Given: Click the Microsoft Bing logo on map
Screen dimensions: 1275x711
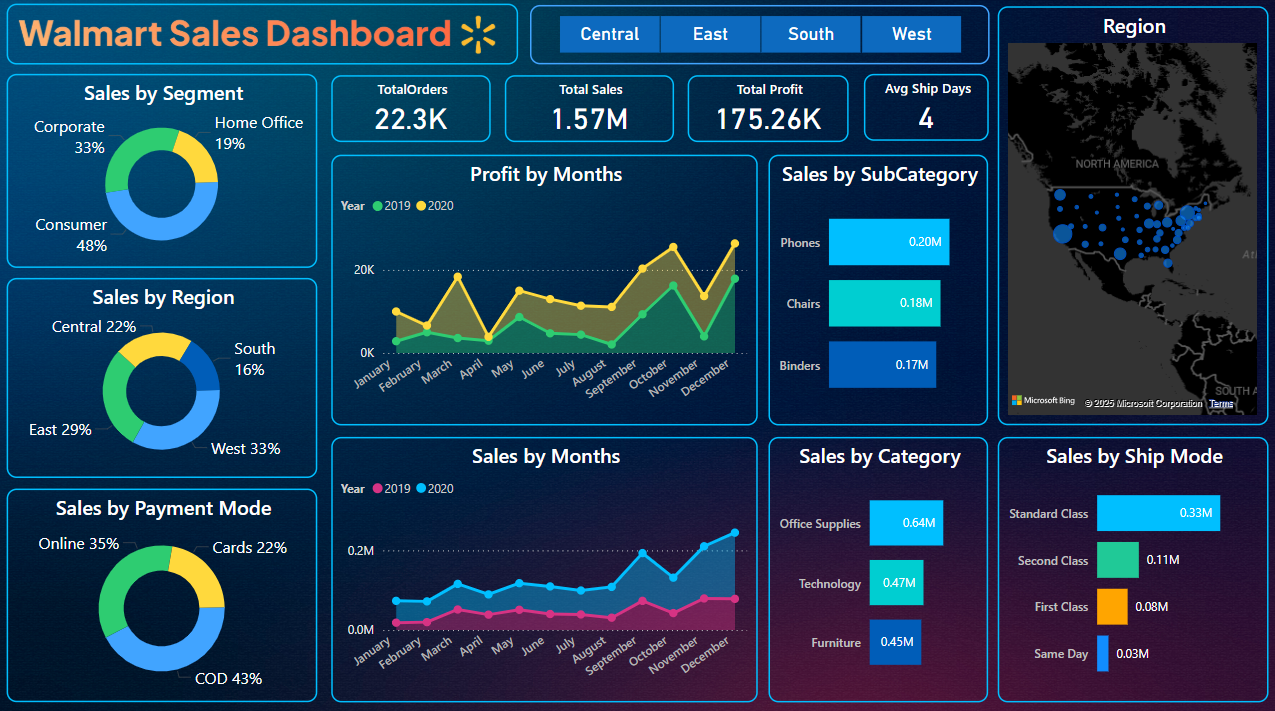Looking at the screenshot, I should point(1043,401).
